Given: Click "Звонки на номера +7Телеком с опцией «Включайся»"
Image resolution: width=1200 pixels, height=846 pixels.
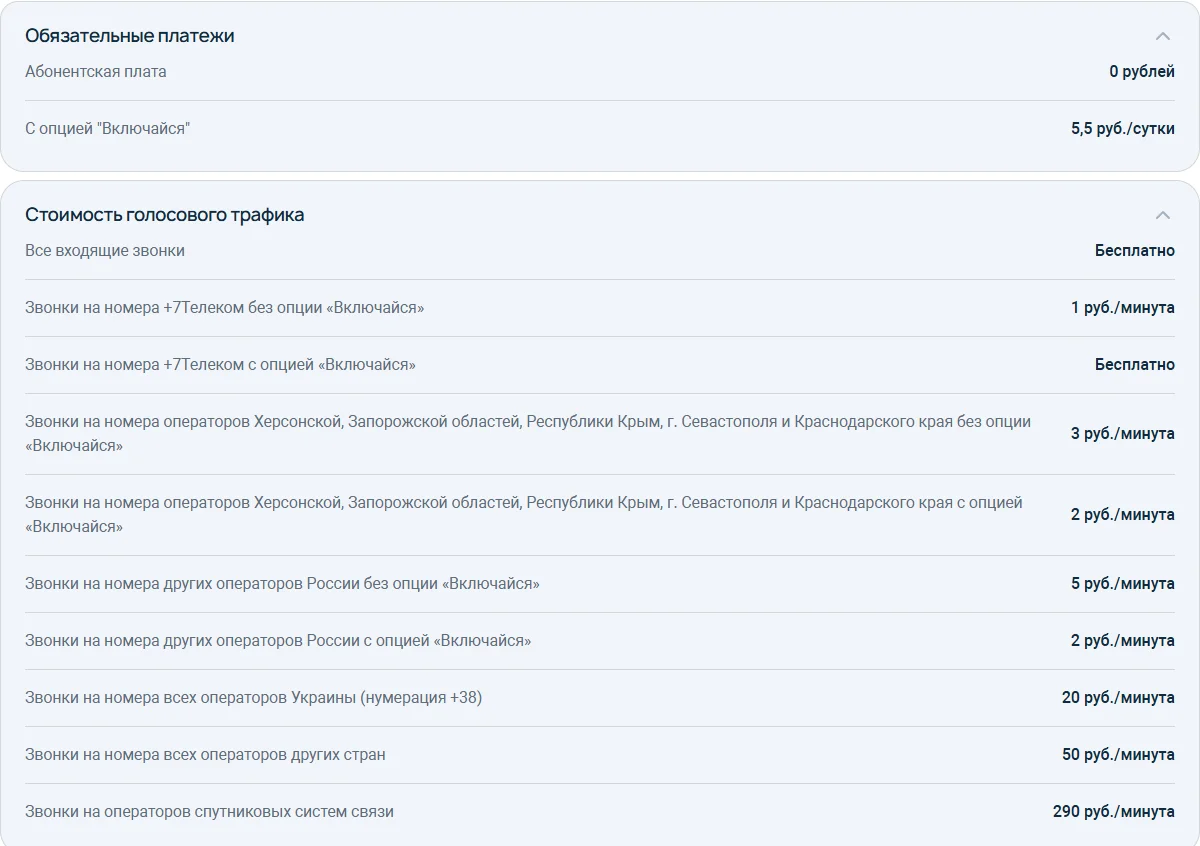Looking at the screenshot, I should (x=221, y=365).
